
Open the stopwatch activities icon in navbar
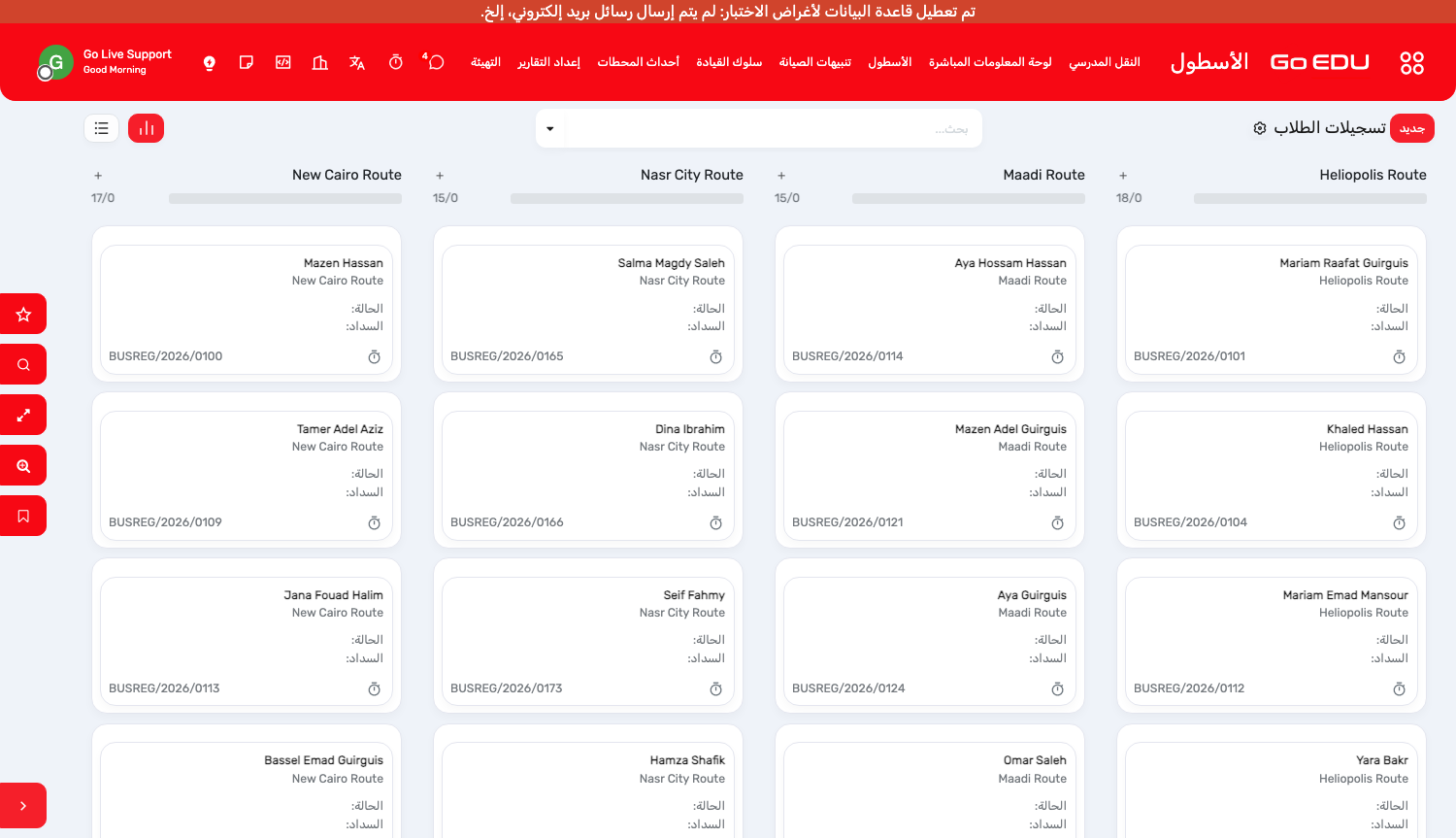(396, 63)
